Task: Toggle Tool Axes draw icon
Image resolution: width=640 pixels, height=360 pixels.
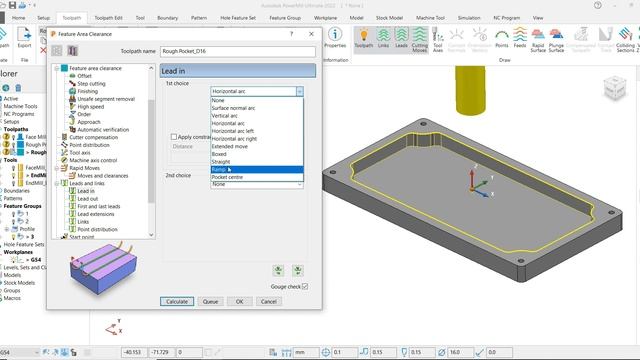Action: coord(438,40)
